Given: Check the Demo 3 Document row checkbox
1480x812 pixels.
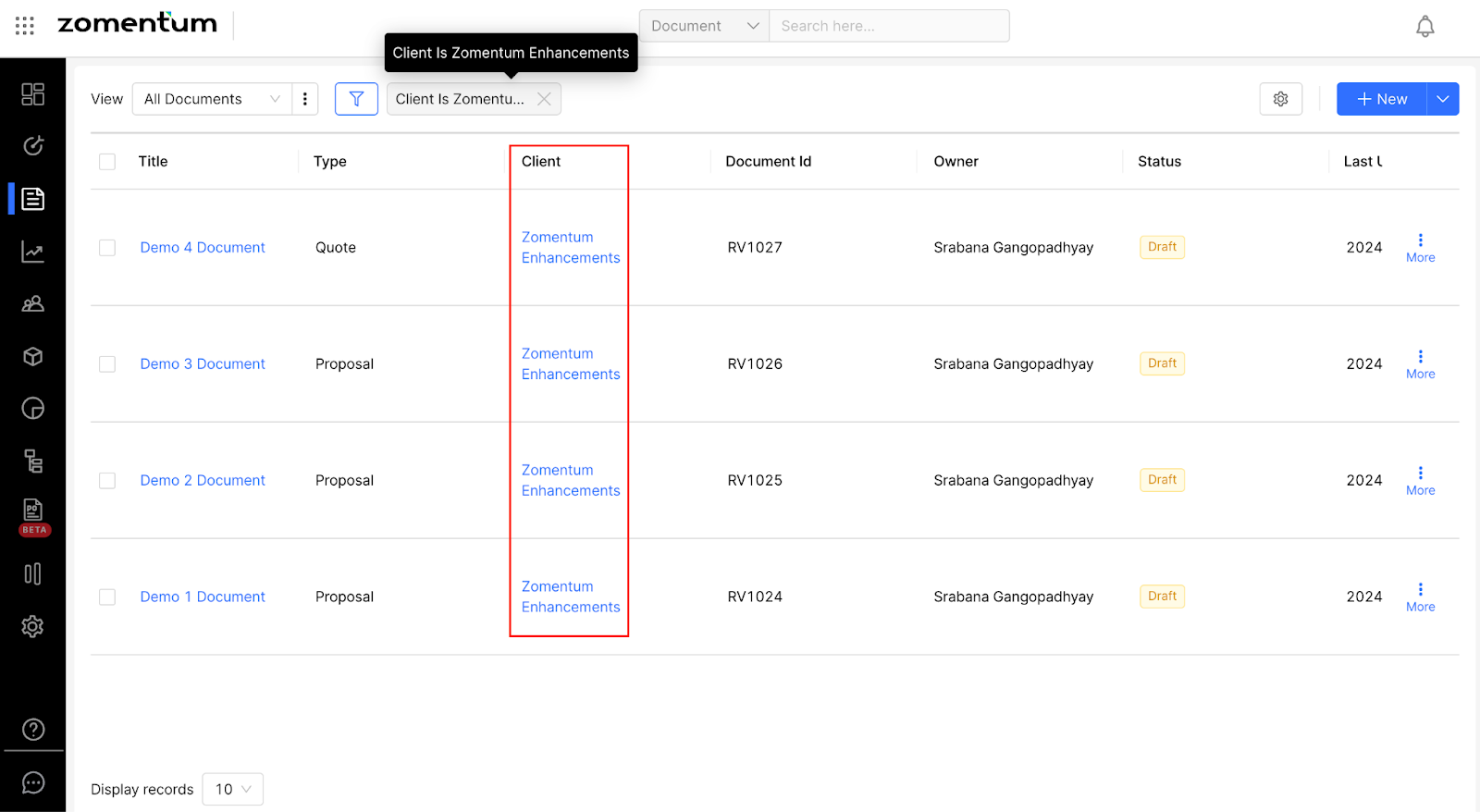Looking at the screenshot, I should click(107, 364).
